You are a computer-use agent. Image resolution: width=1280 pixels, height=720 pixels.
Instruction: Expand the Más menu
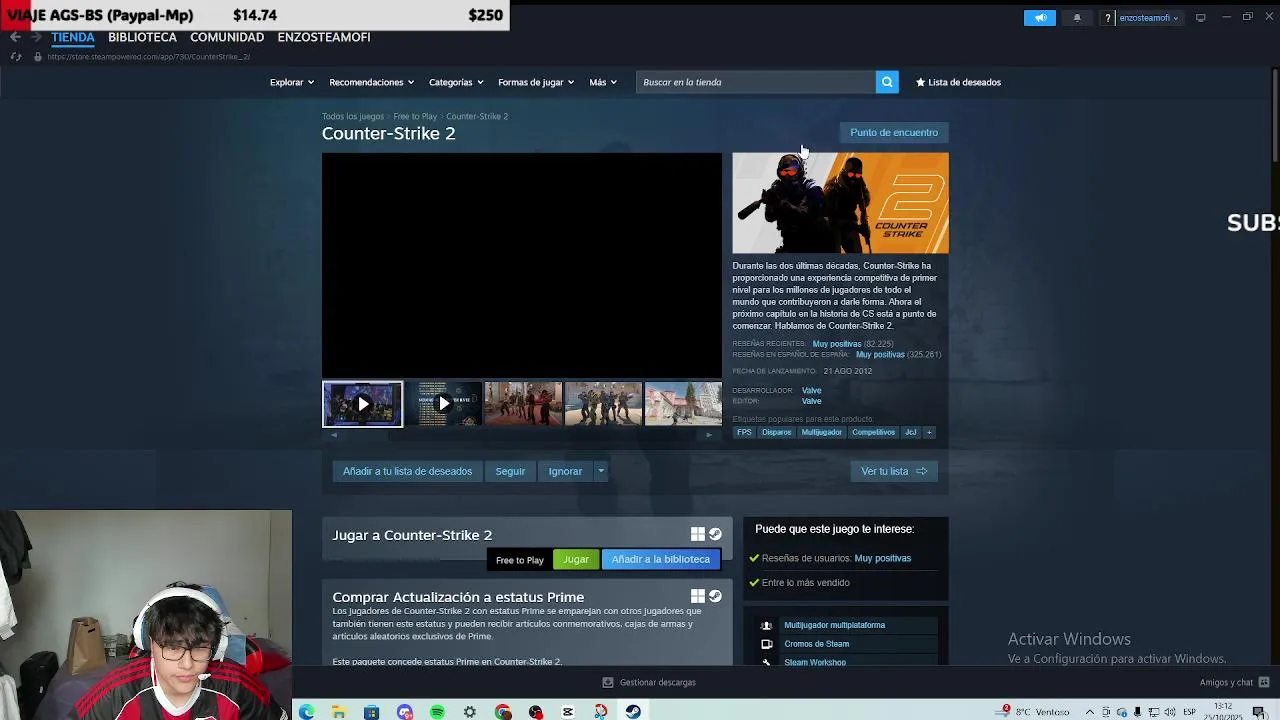[x=603, y=82]
